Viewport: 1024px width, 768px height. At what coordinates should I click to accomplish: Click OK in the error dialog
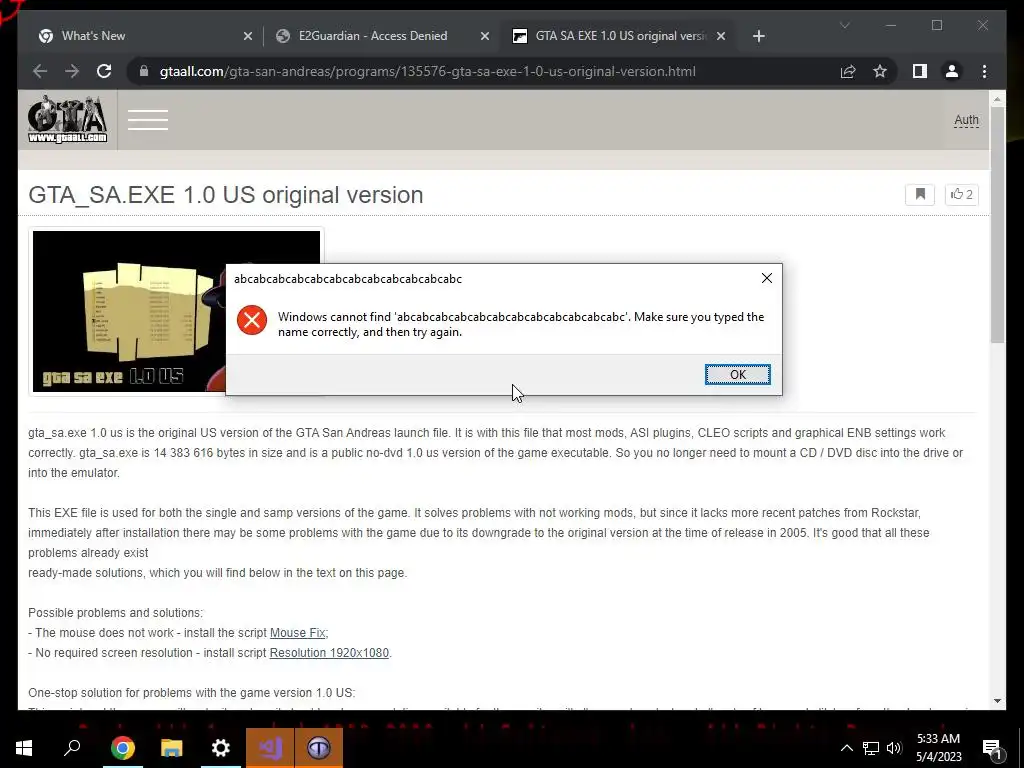pyautogui.click(x=737, y=374)
